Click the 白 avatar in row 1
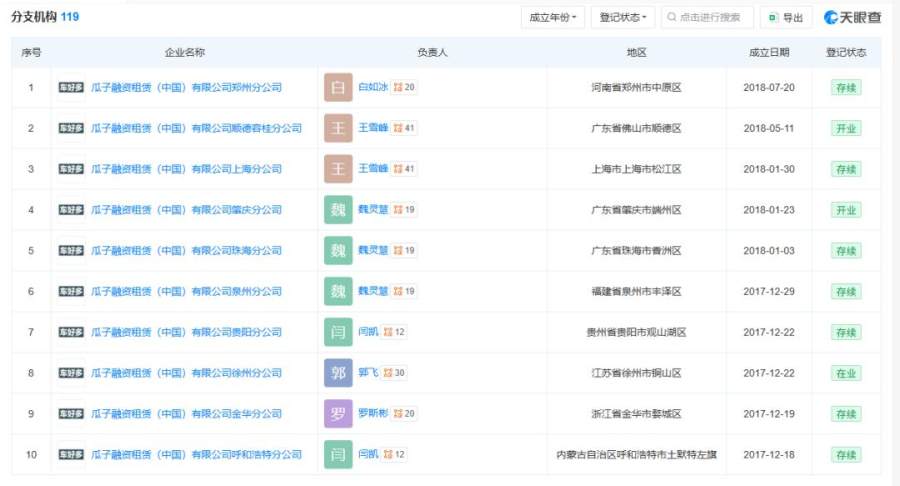The width and height of the screenshot is (900, 486). point(338,87)
